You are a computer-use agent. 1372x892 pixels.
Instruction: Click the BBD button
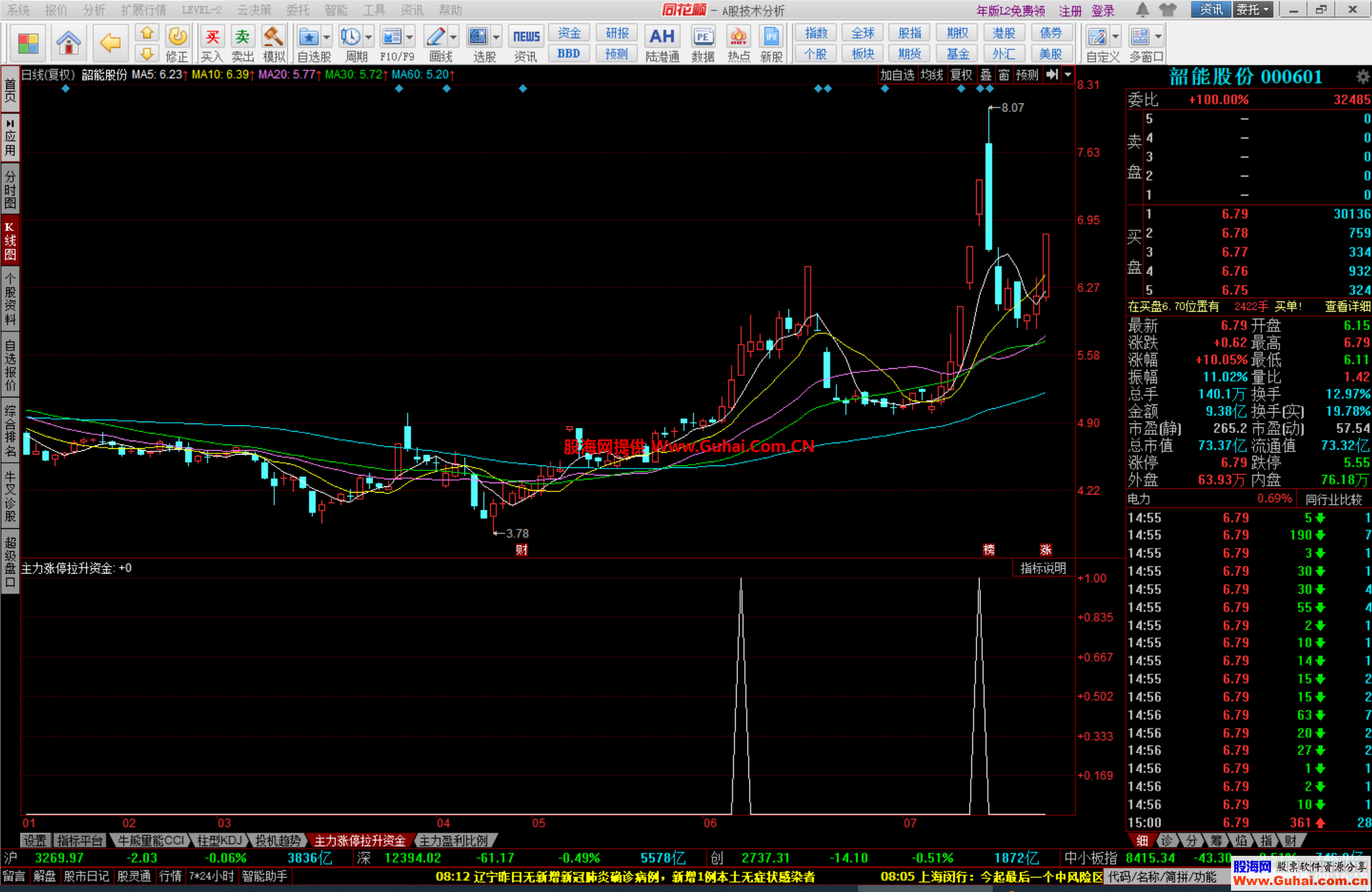(x=569, y=54)
